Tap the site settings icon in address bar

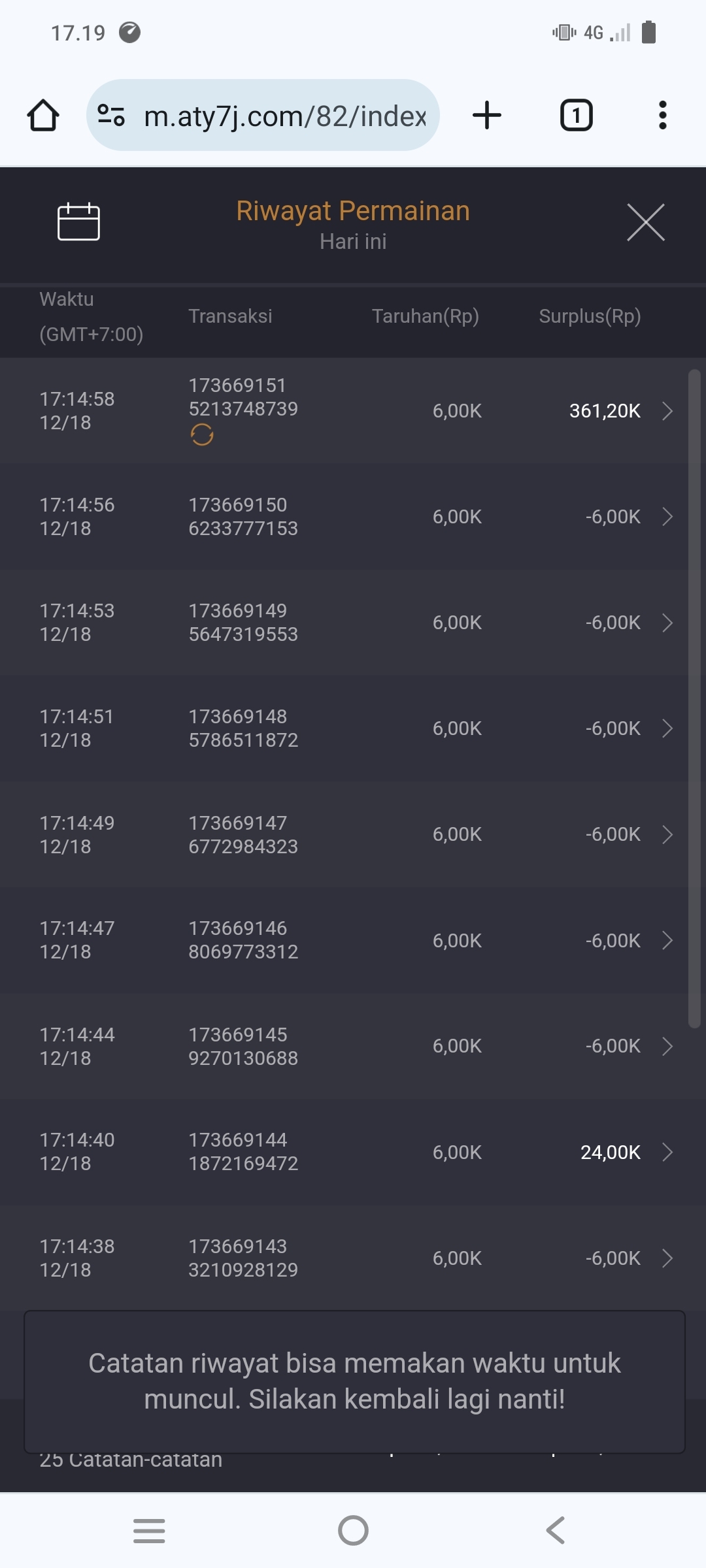pyautogui.click(x=111, y=116)
